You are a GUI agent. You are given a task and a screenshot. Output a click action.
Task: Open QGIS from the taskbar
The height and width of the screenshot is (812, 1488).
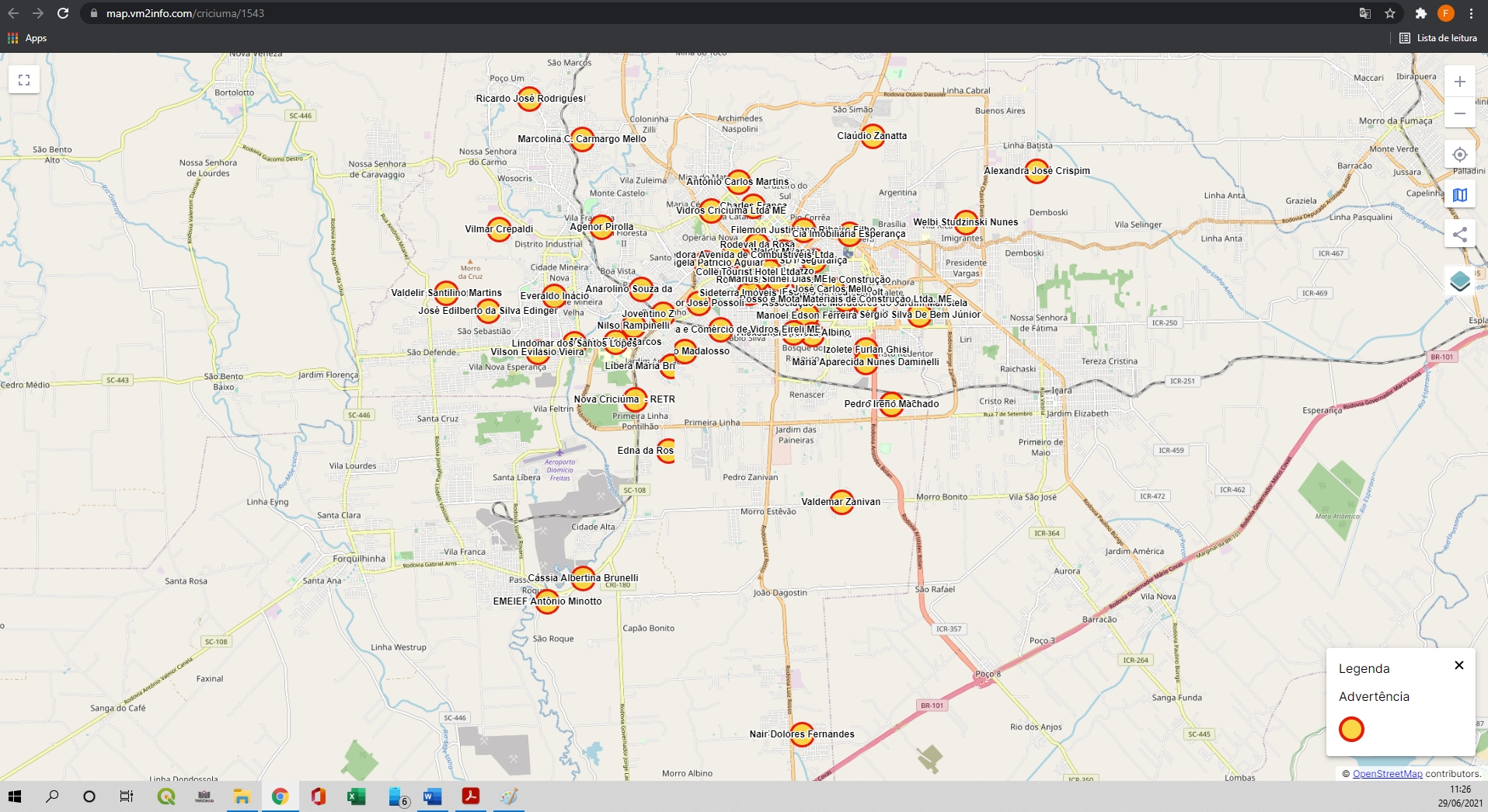(166, 796)
